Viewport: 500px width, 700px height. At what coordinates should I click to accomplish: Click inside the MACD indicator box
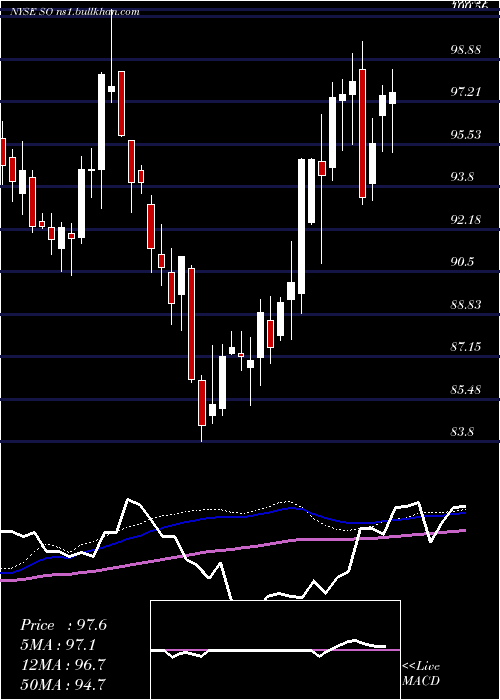click(275, 650)
